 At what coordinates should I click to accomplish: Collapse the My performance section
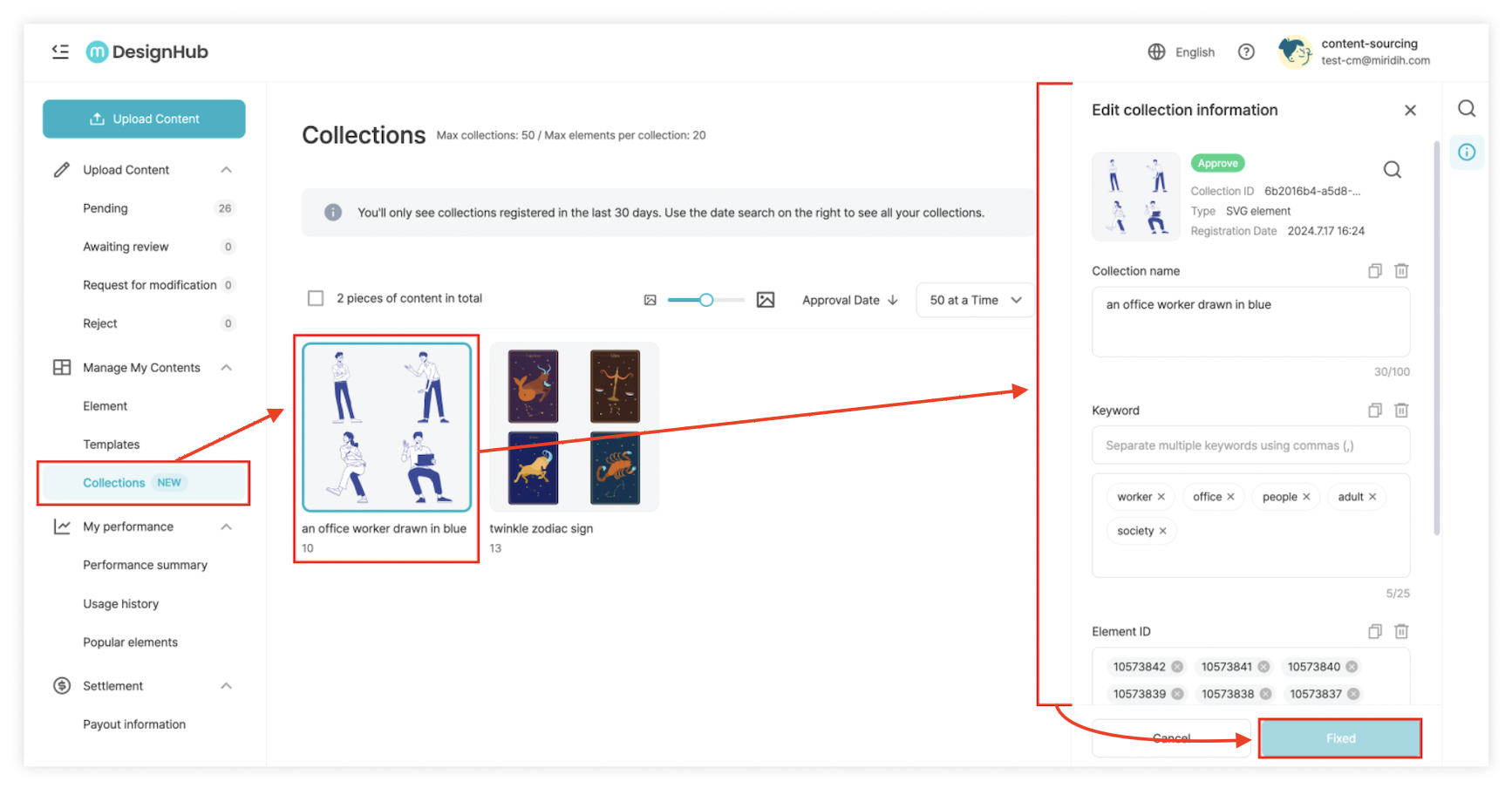(x=227, y=526)
